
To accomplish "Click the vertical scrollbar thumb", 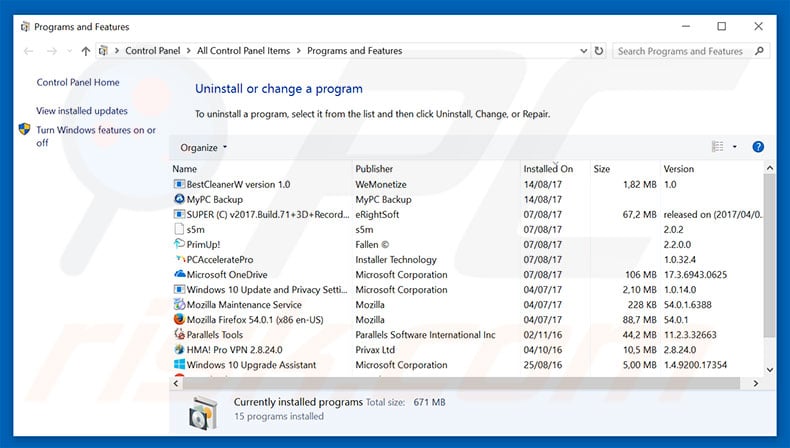I will (x=769, y=256).
